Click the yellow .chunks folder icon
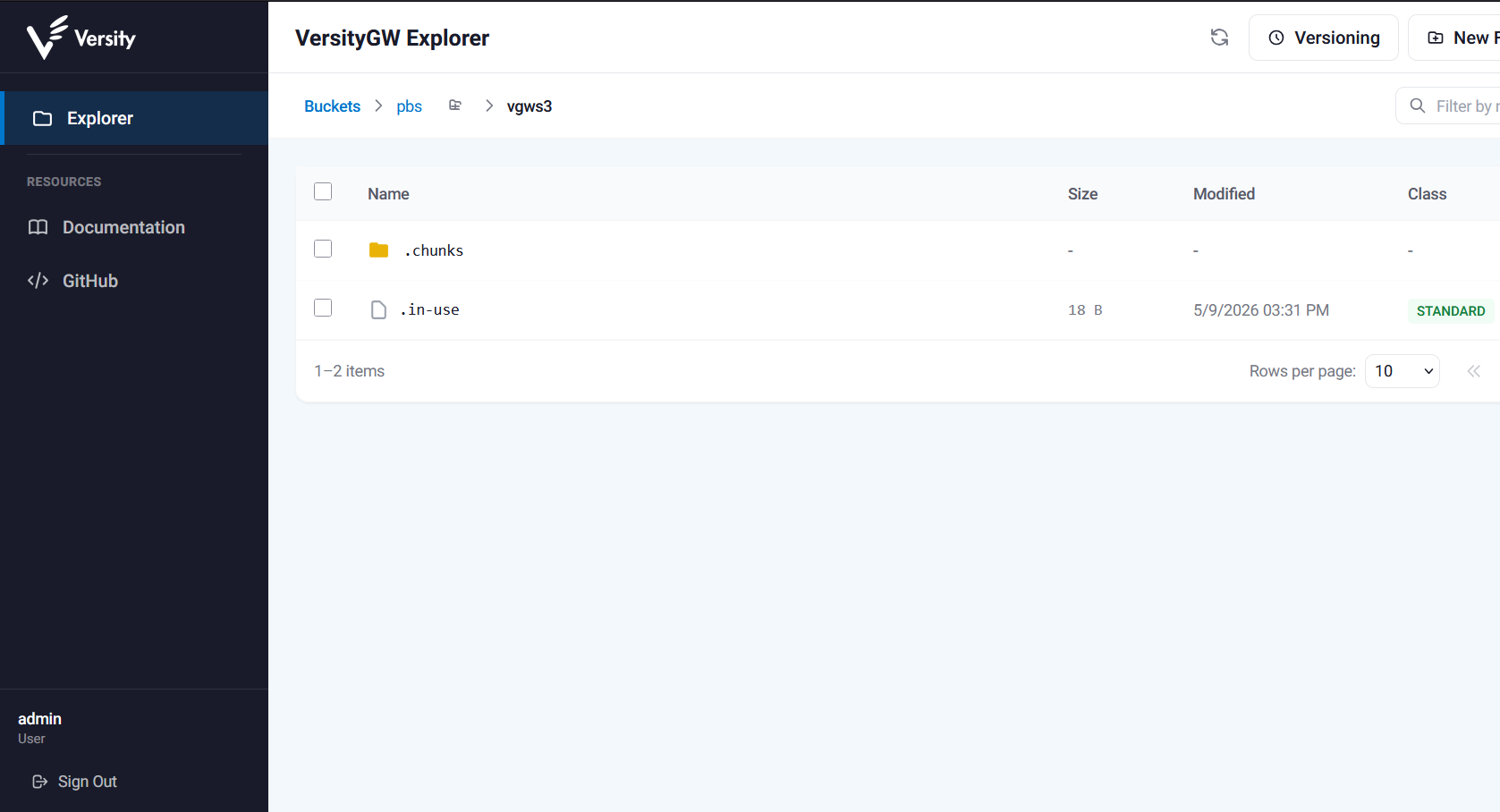 point(378,250)
